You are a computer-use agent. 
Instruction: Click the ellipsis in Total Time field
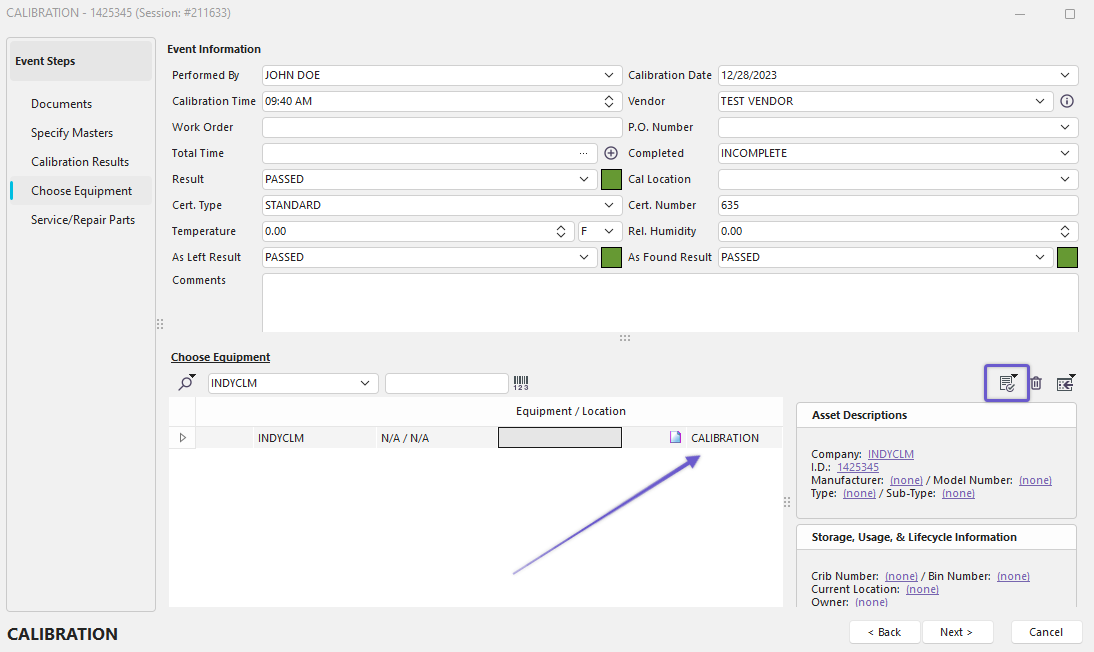(583, 153)
